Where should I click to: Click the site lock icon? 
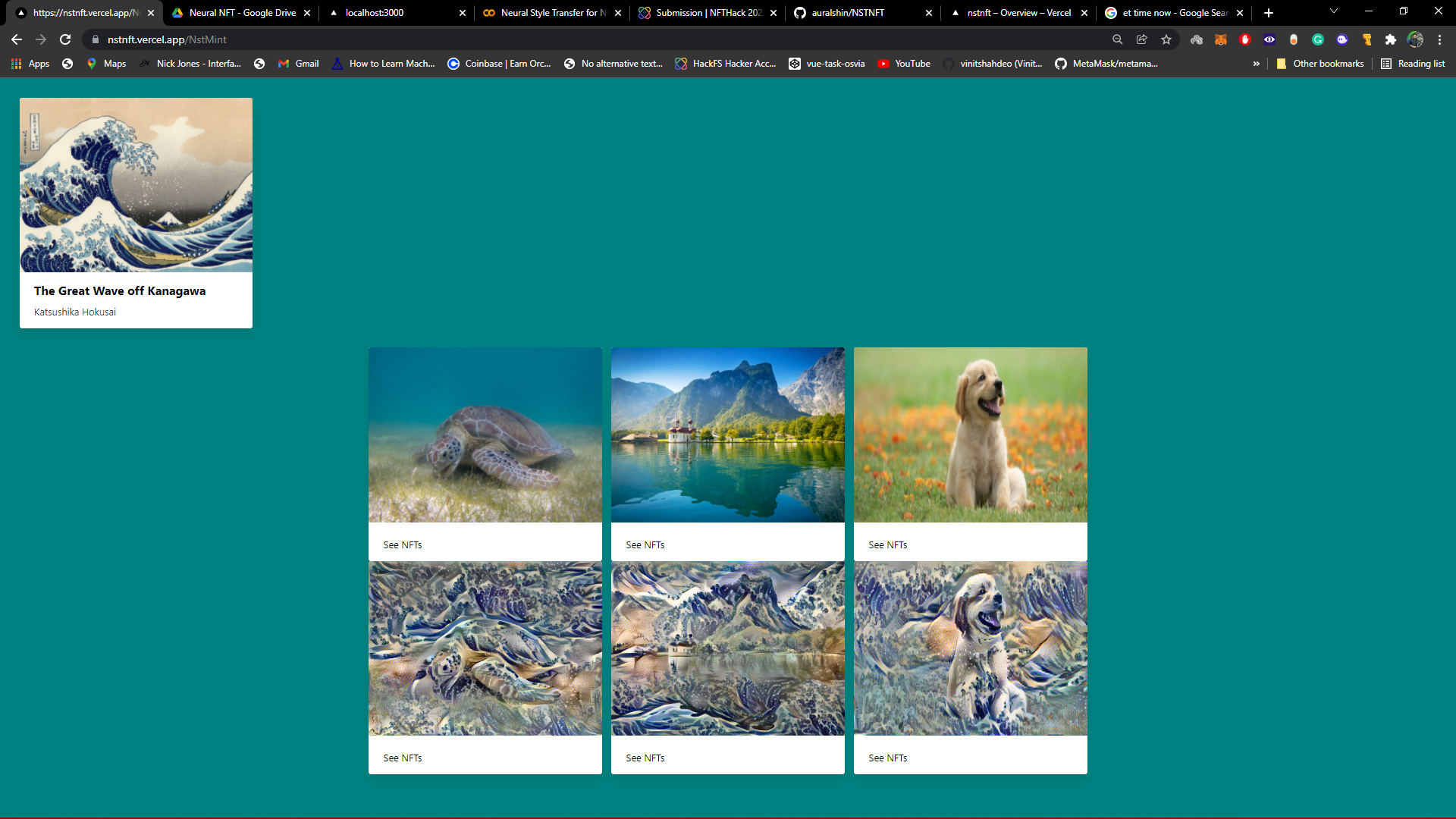coord(96,39)
